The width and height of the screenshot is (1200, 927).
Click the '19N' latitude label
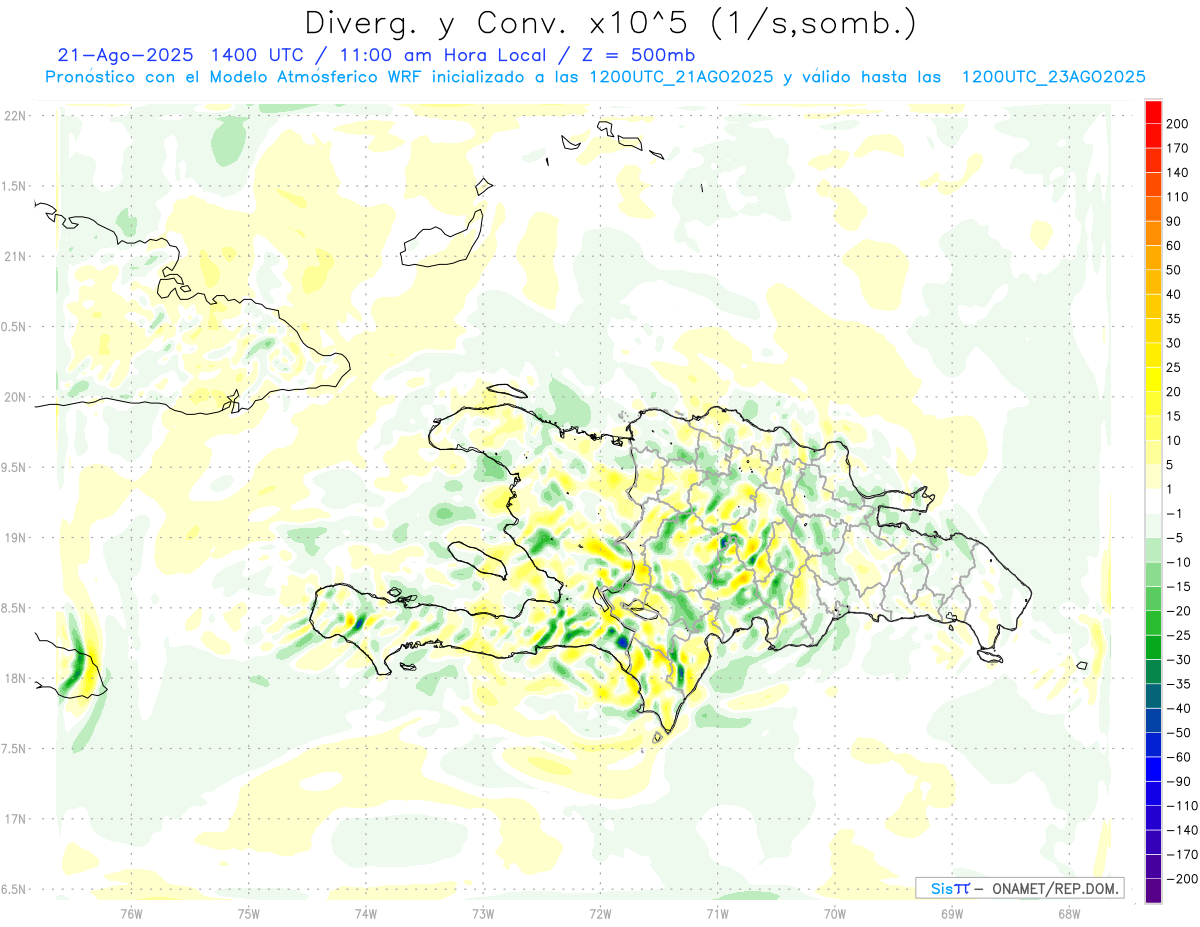pyautogui.click(x=14, y=538)
